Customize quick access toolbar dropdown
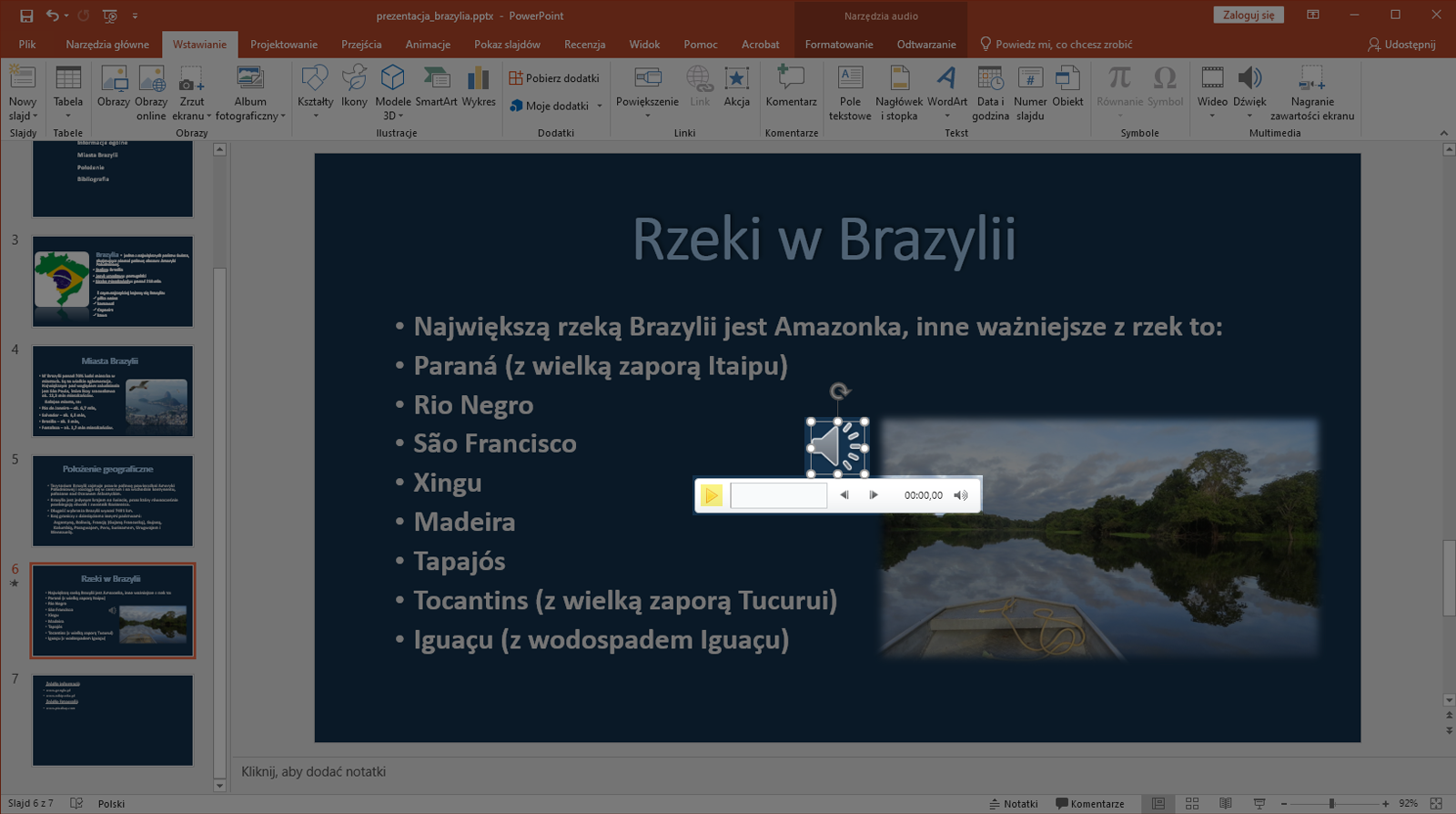The height and width of the screenshot is (814, 1456). pos(135,15)
